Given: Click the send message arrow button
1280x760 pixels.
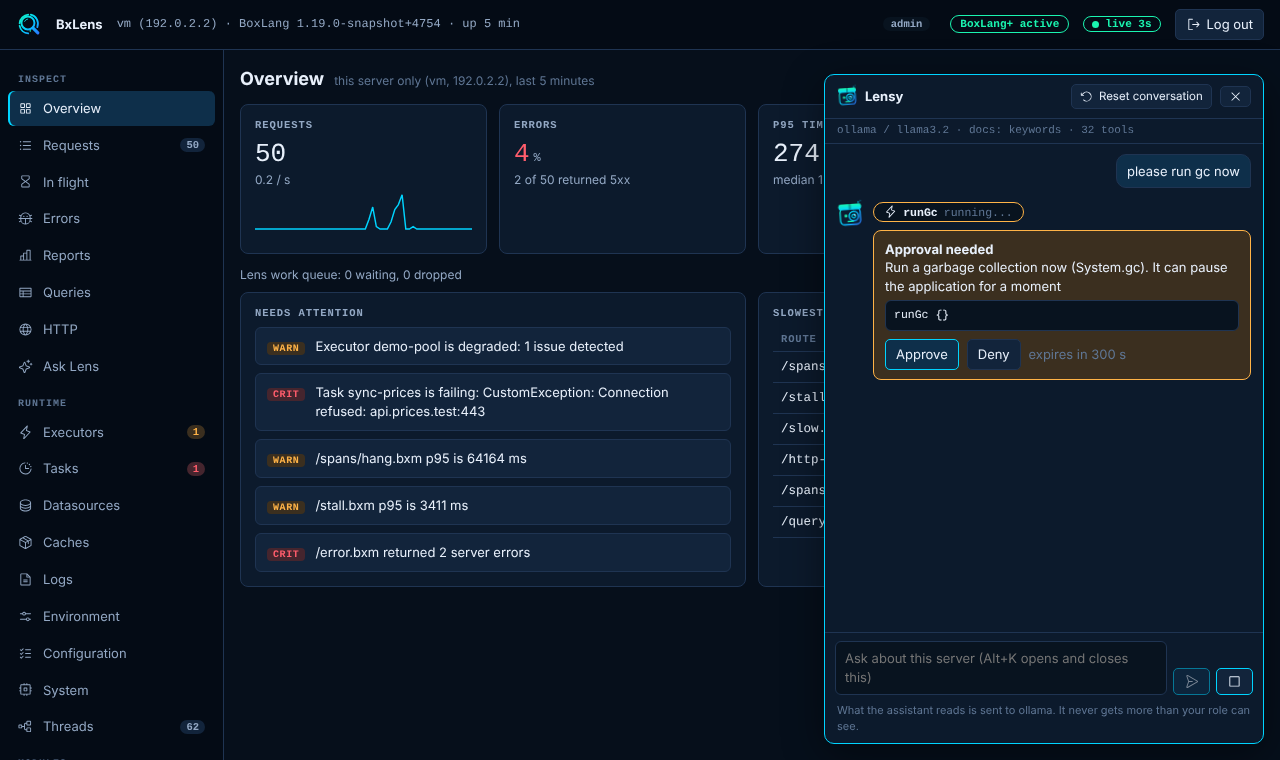Looking at the screenshot, I should point(1191,681).
